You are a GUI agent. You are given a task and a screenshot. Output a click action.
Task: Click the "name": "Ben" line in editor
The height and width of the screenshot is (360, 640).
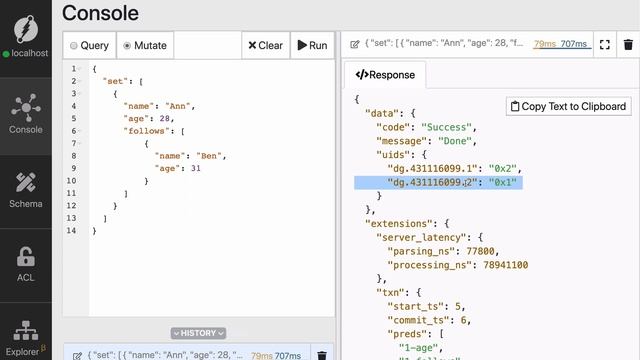click(190, 156)
